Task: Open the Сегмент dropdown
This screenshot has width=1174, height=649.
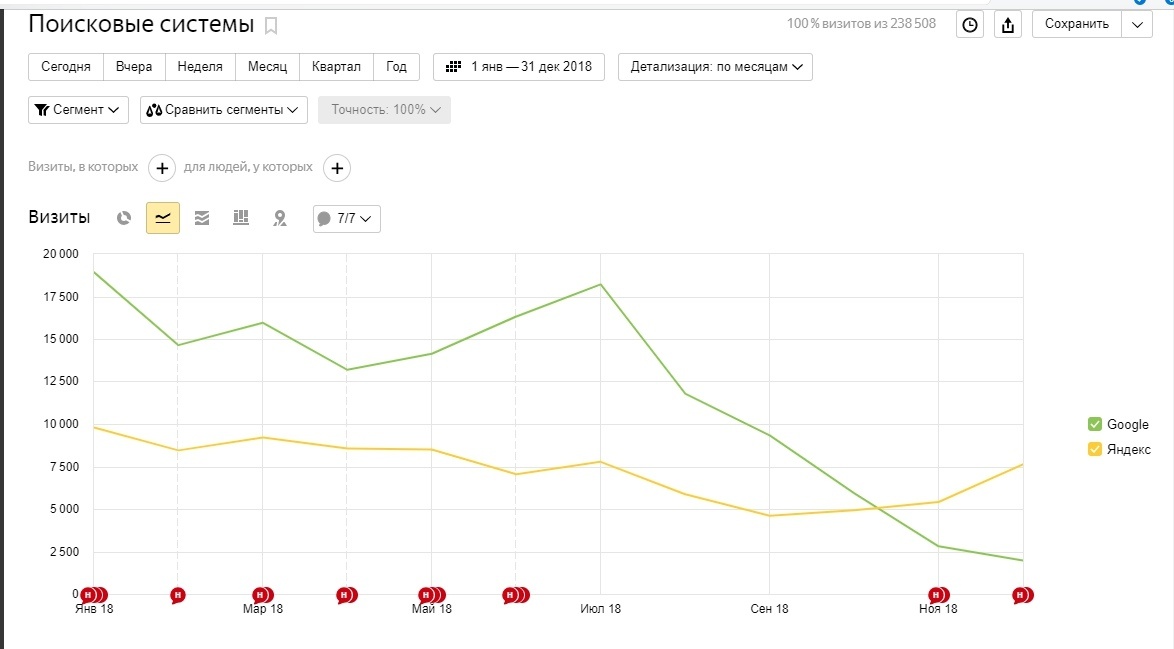Action: point(78,110)
